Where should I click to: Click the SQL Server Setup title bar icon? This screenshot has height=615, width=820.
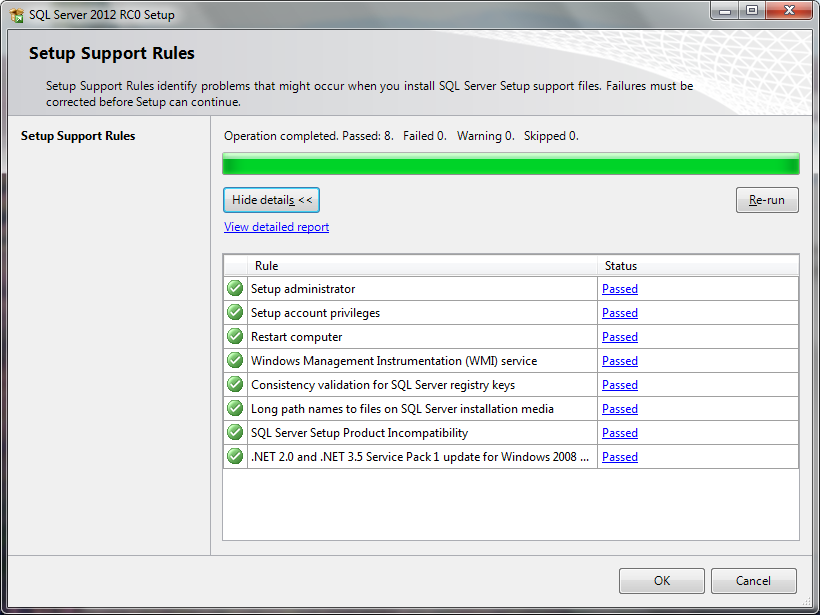(17, 15)
